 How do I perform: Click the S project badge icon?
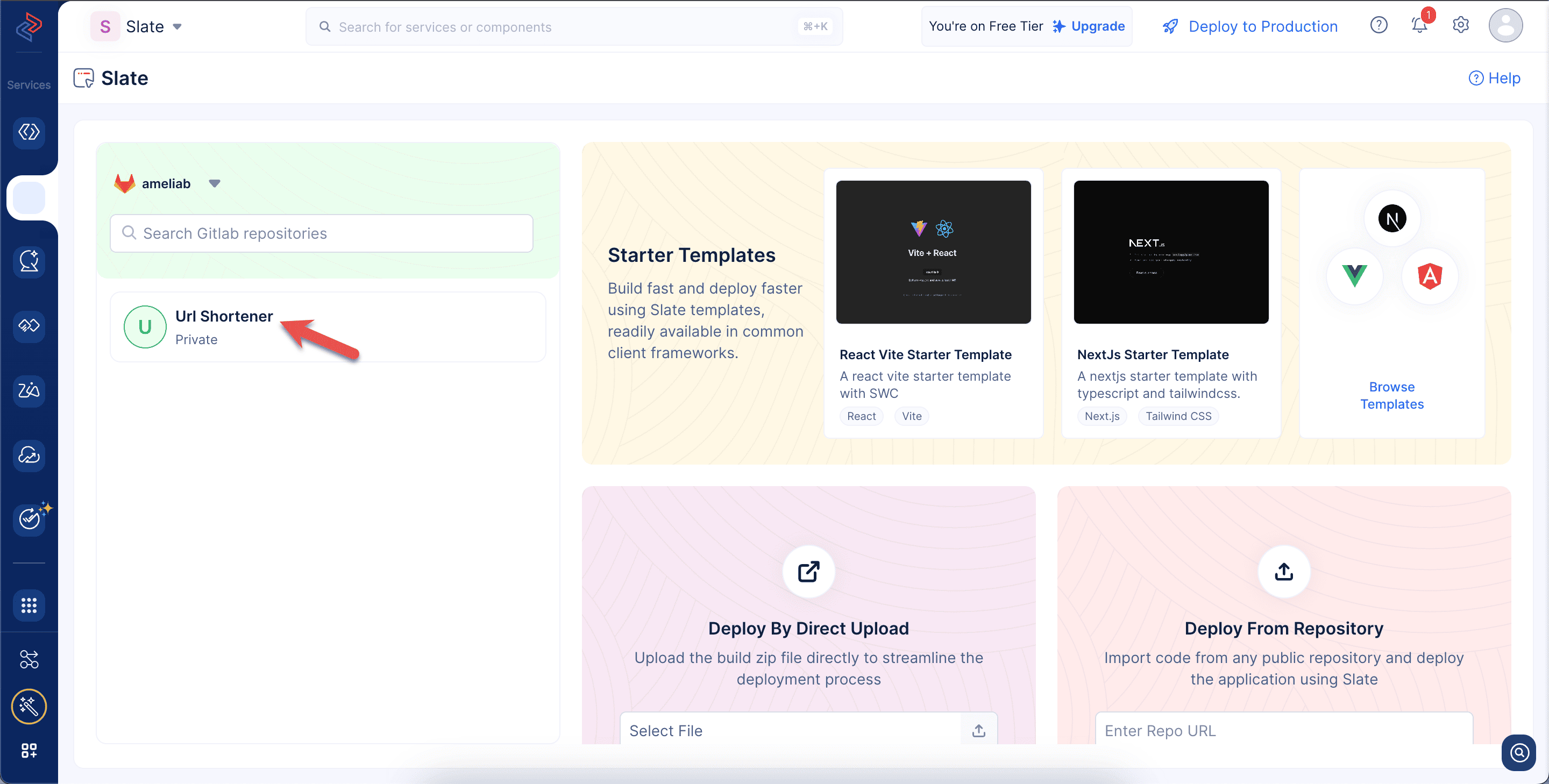105,26
